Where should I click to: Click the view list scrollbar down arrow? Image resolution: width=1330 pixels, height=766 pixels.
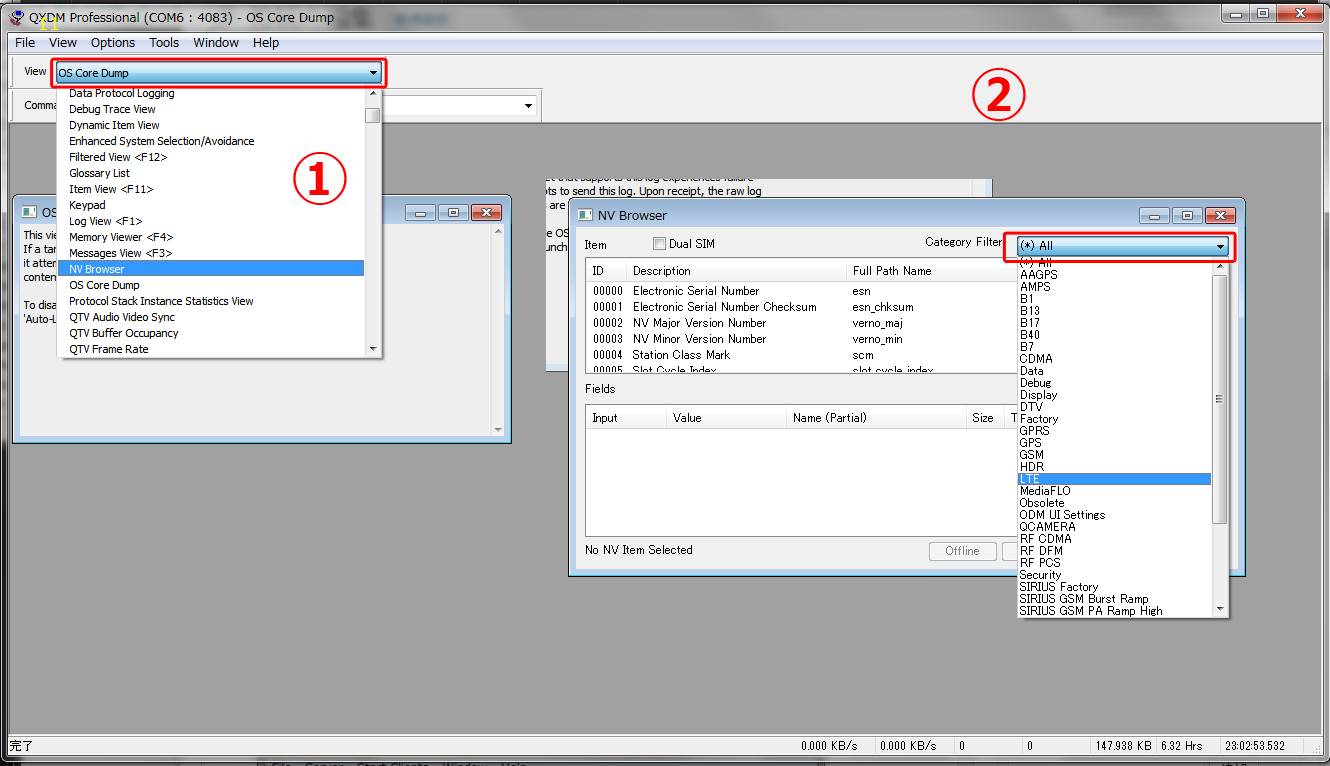373,349
